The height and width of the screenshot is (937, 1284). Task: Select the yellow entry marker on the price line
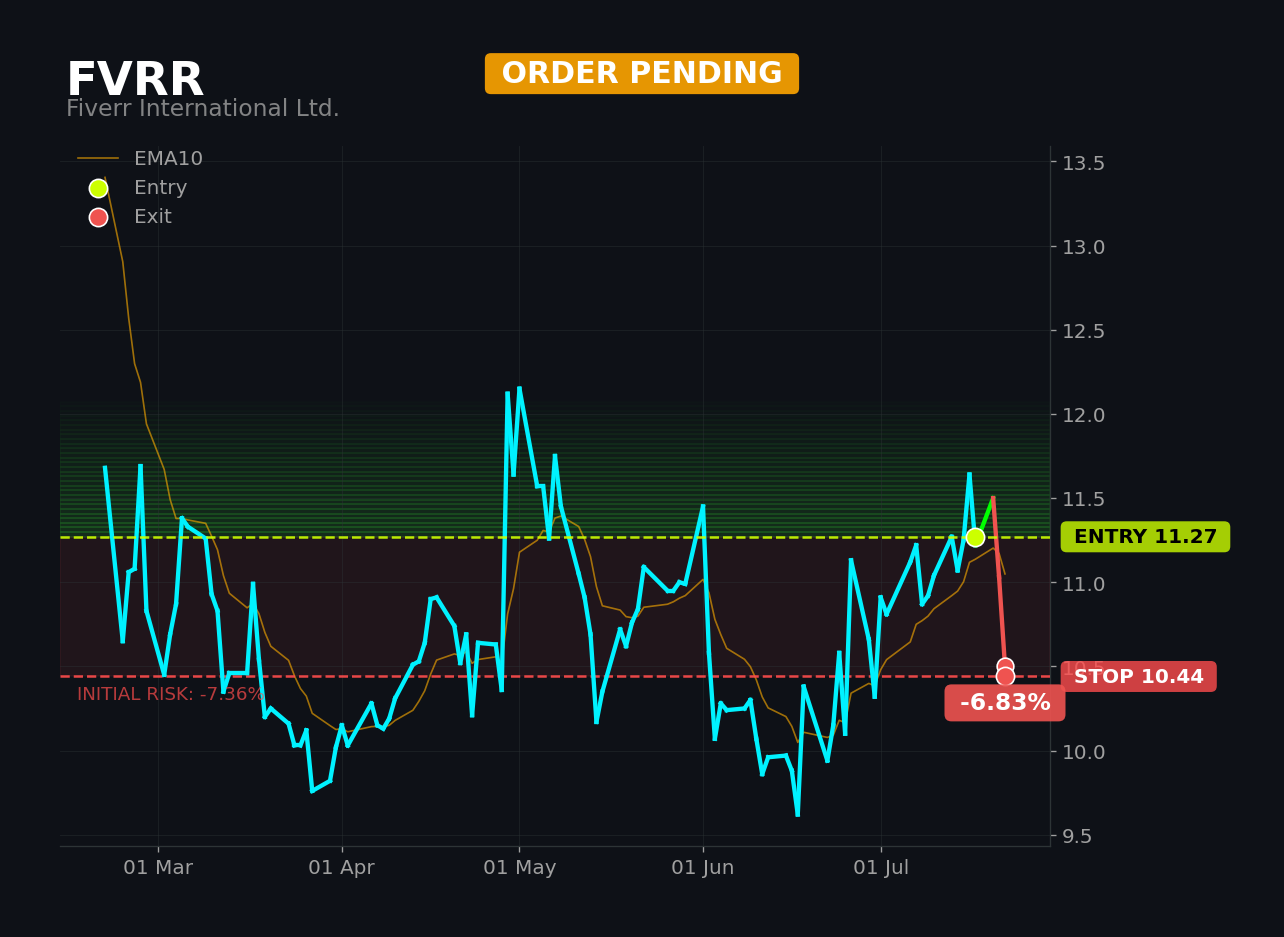pos(975,537)
